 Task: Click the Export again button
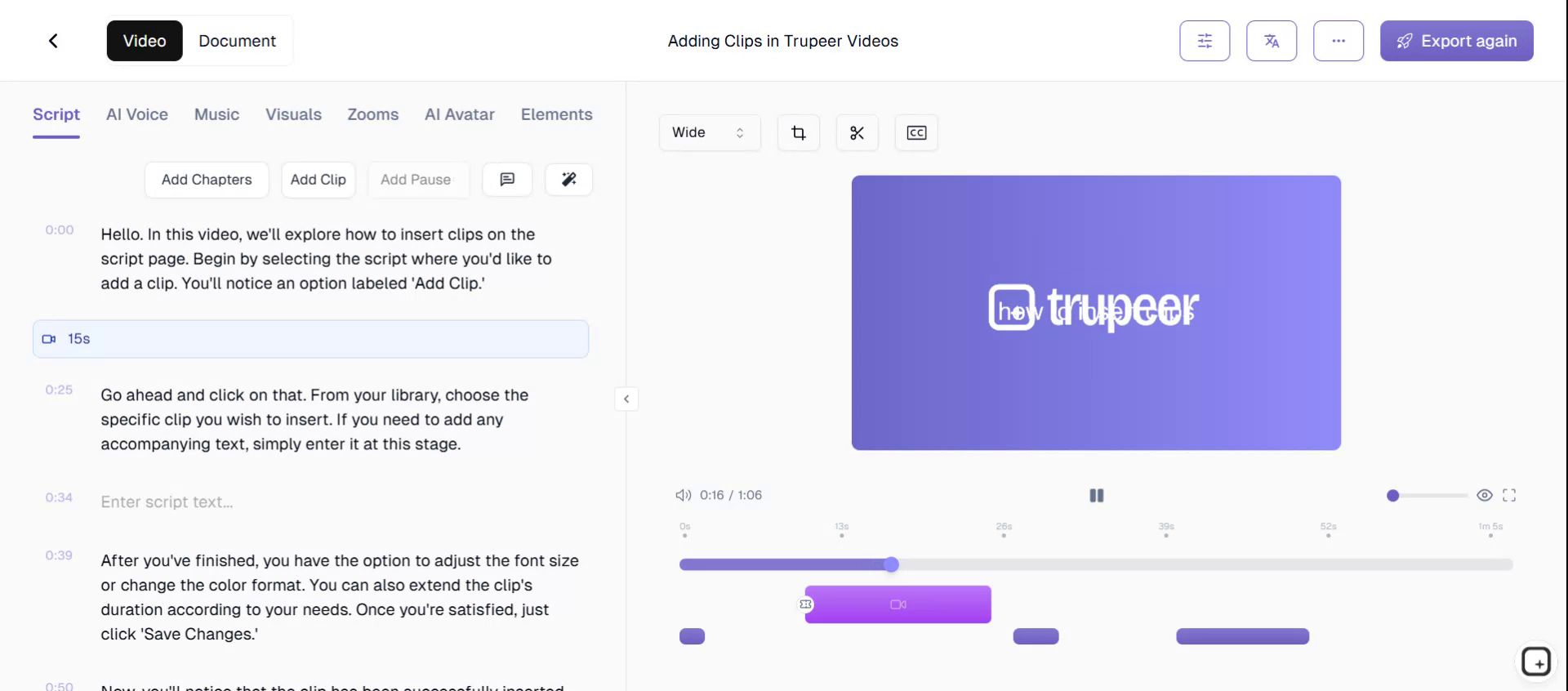pos(1457,41)
